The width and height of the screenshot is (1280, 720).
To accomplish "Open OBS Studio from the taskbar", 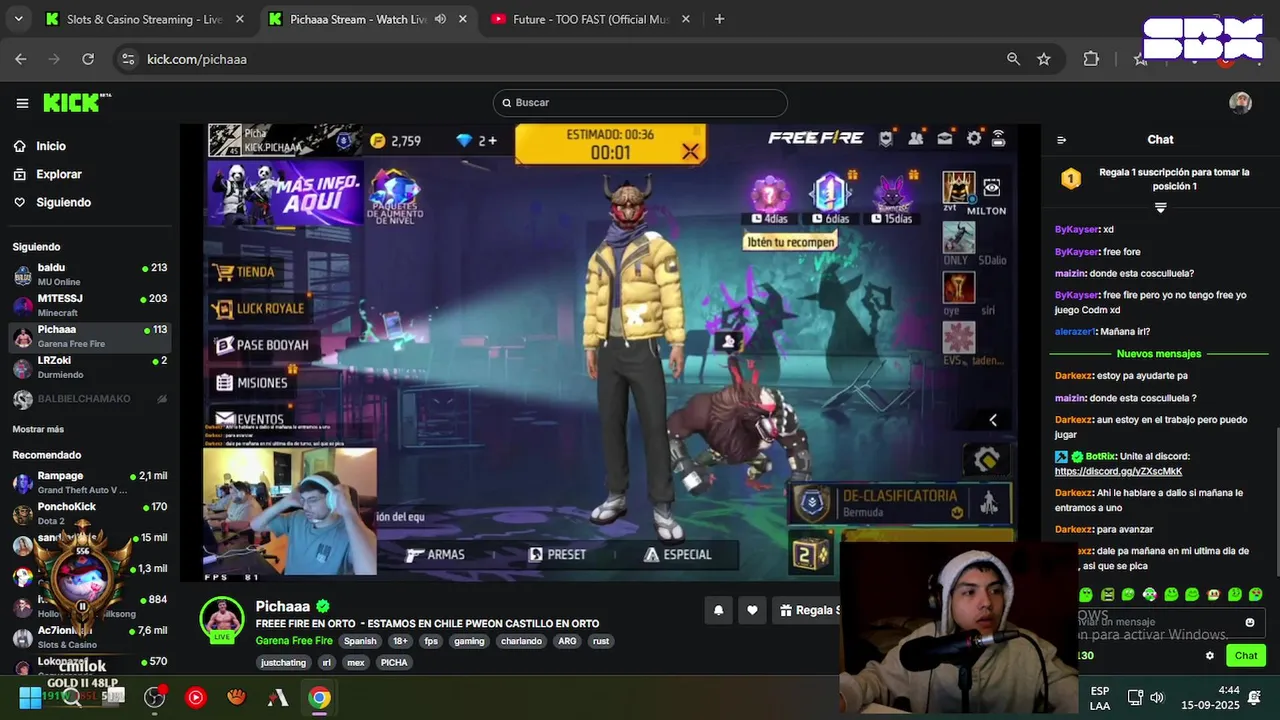I will pyautogui.click(x=154, y=697).
